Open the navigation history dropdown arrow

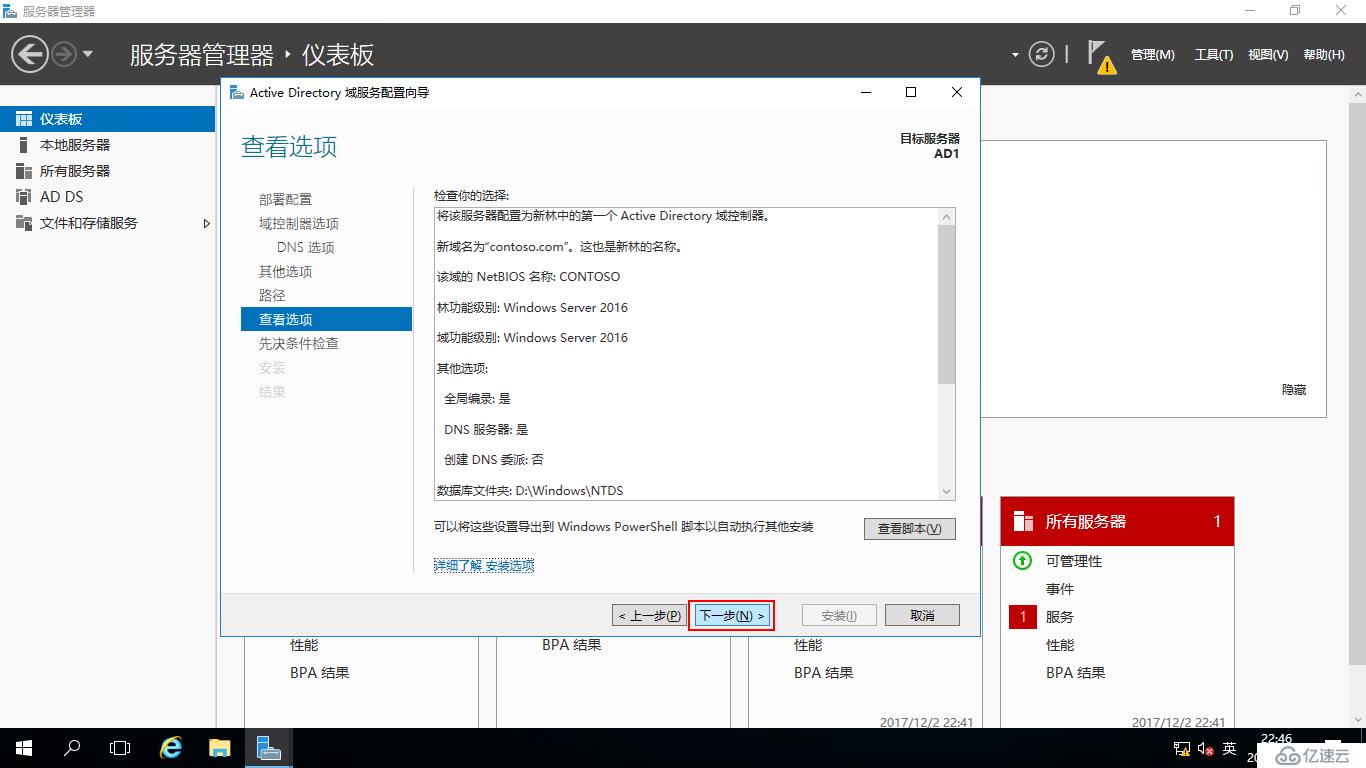click(x=88, y=54)
